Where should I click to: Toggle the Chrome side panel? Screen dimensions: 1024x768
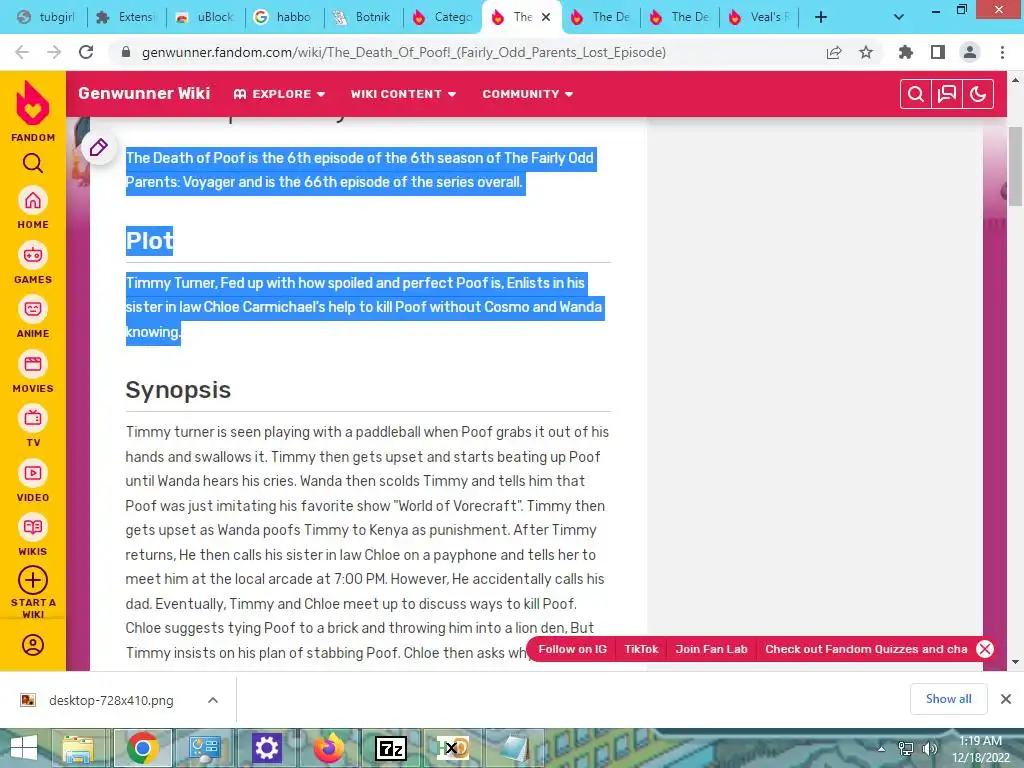coord(938,52)
